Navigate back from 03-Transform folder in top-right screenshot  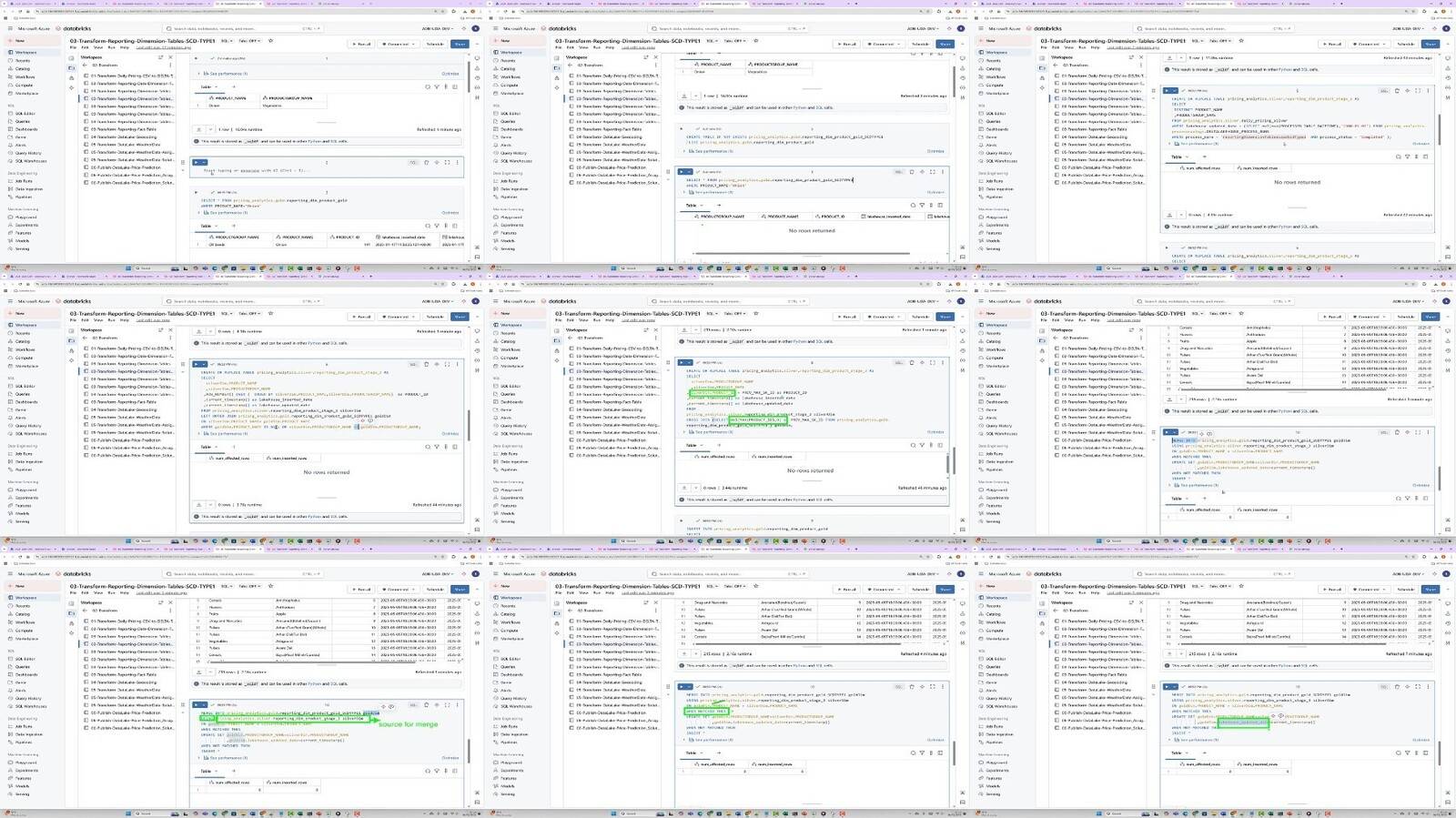coord(1057,66)
